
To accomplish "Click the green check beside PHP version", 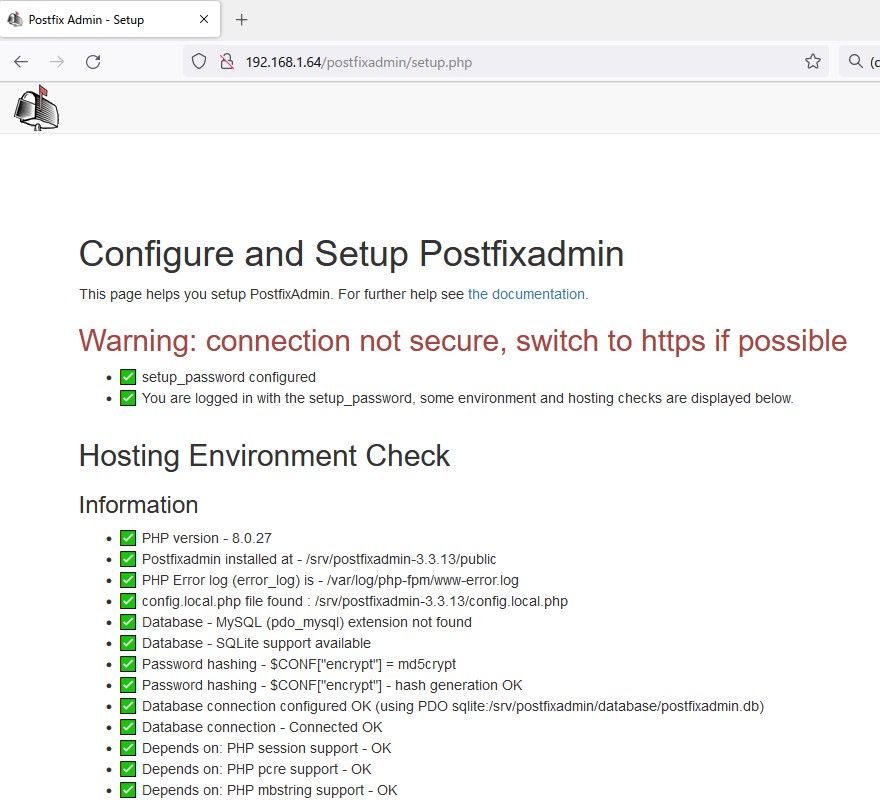I will (128, 538).
